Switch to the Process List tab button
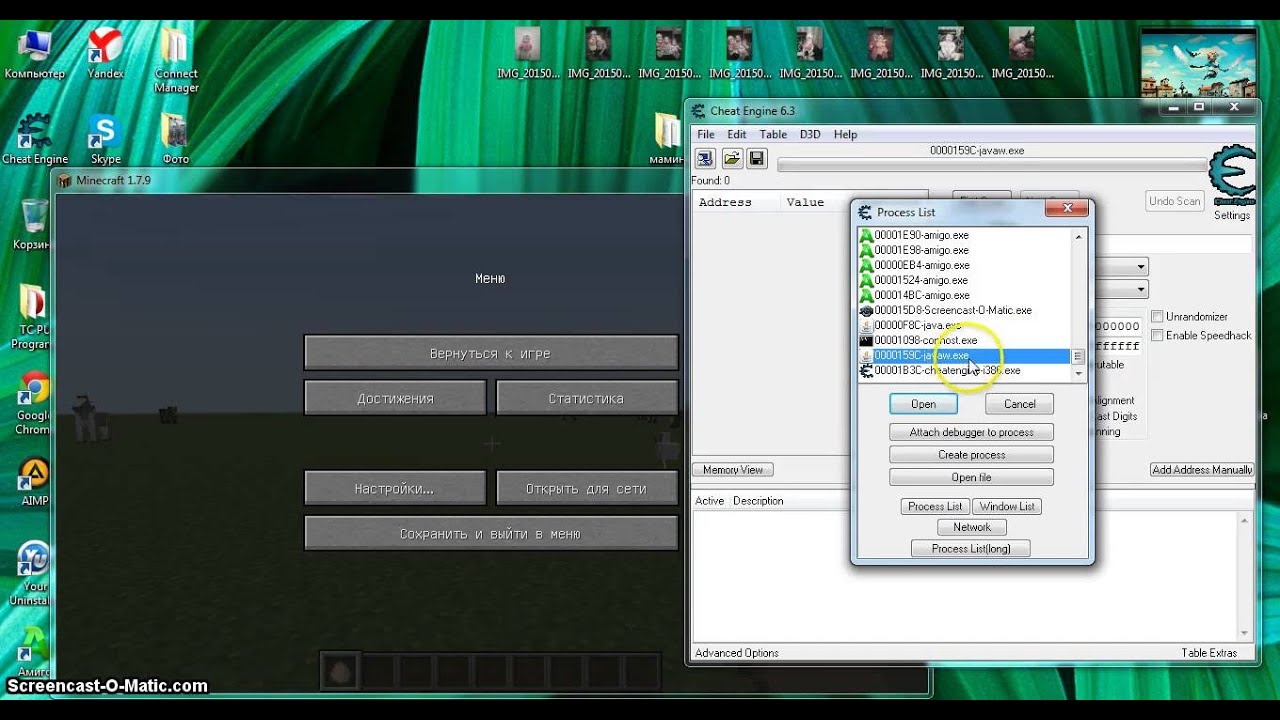Image resolution: width=1280 pixels, height=720 pixels. (935, 506)
